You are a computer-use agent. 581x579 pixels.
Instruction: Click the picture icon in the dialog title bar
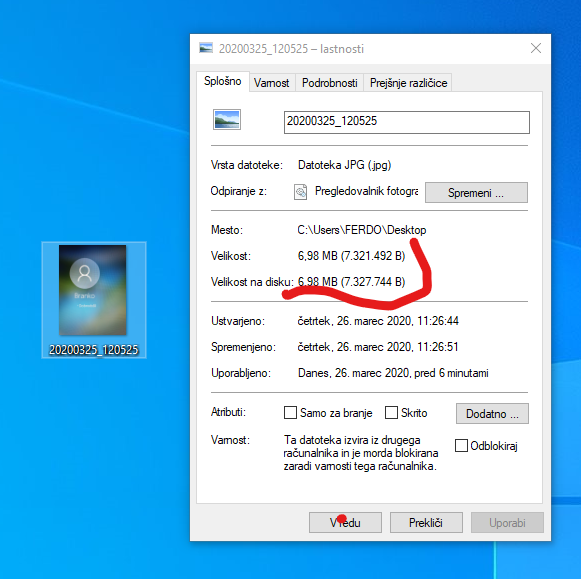[x=206, y=48]
